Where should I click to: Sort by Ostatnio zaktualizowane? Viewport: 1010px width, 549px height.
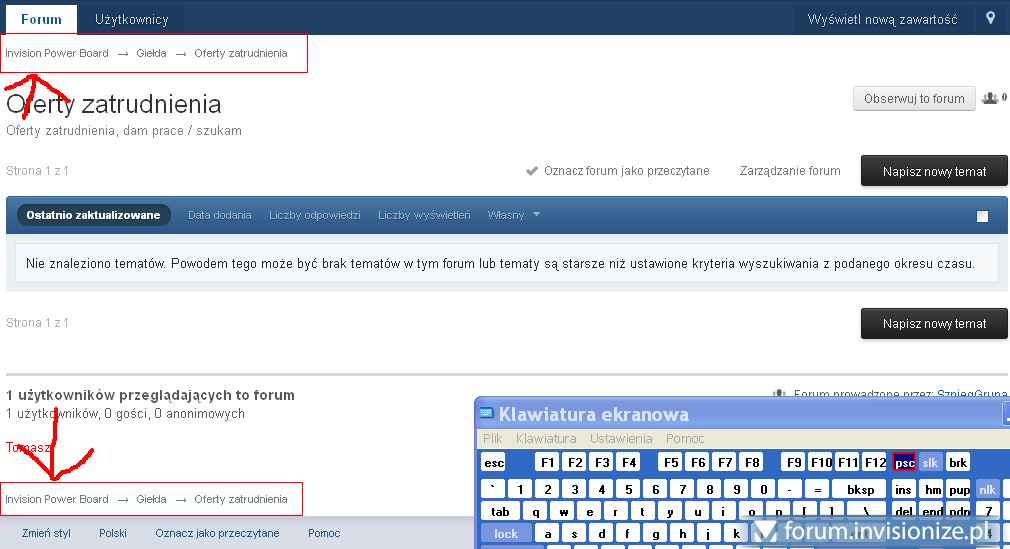[93, 215]
